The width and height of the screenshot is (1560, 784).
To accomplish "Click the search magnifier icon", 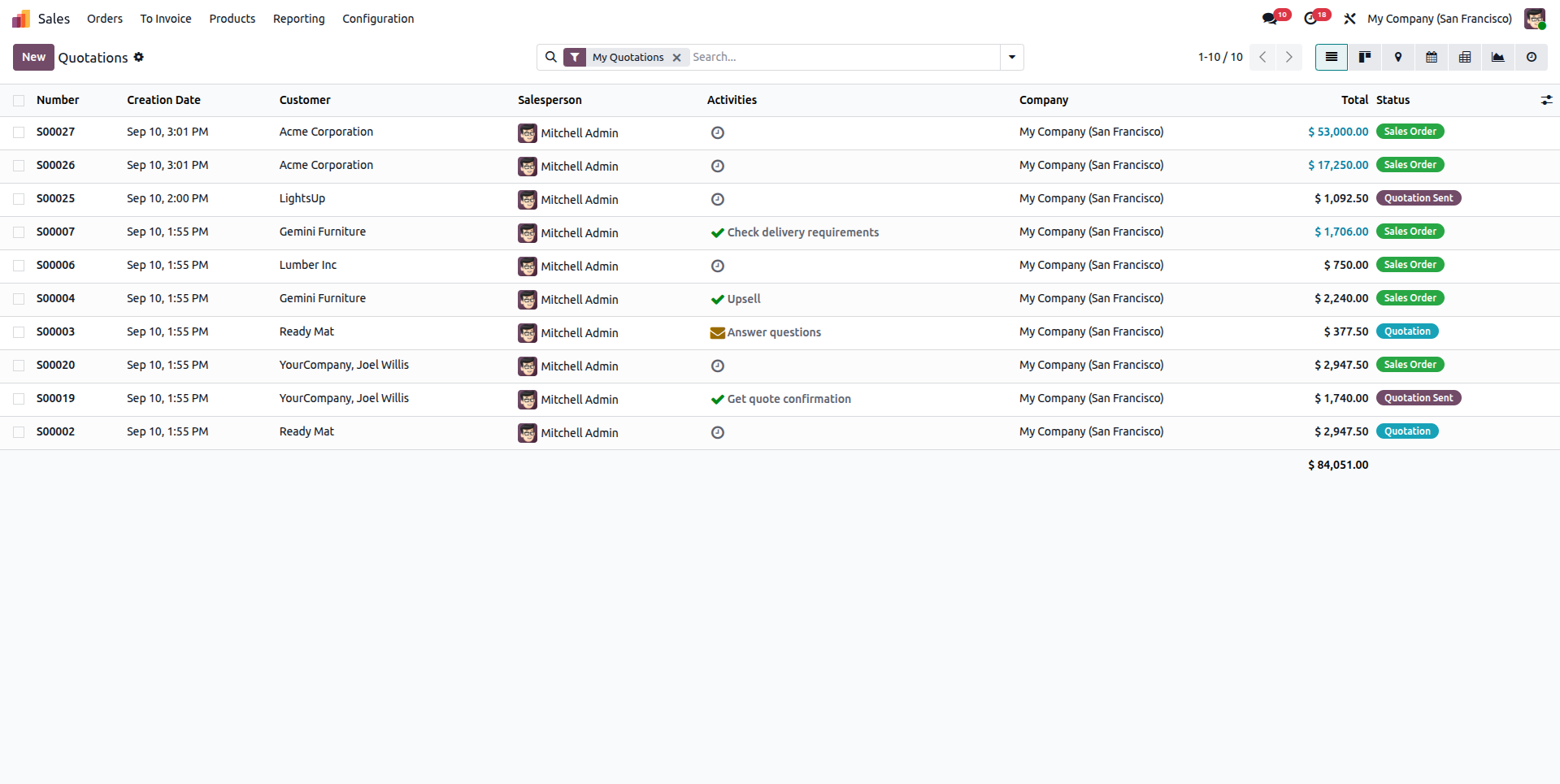I will coord(551,57).
